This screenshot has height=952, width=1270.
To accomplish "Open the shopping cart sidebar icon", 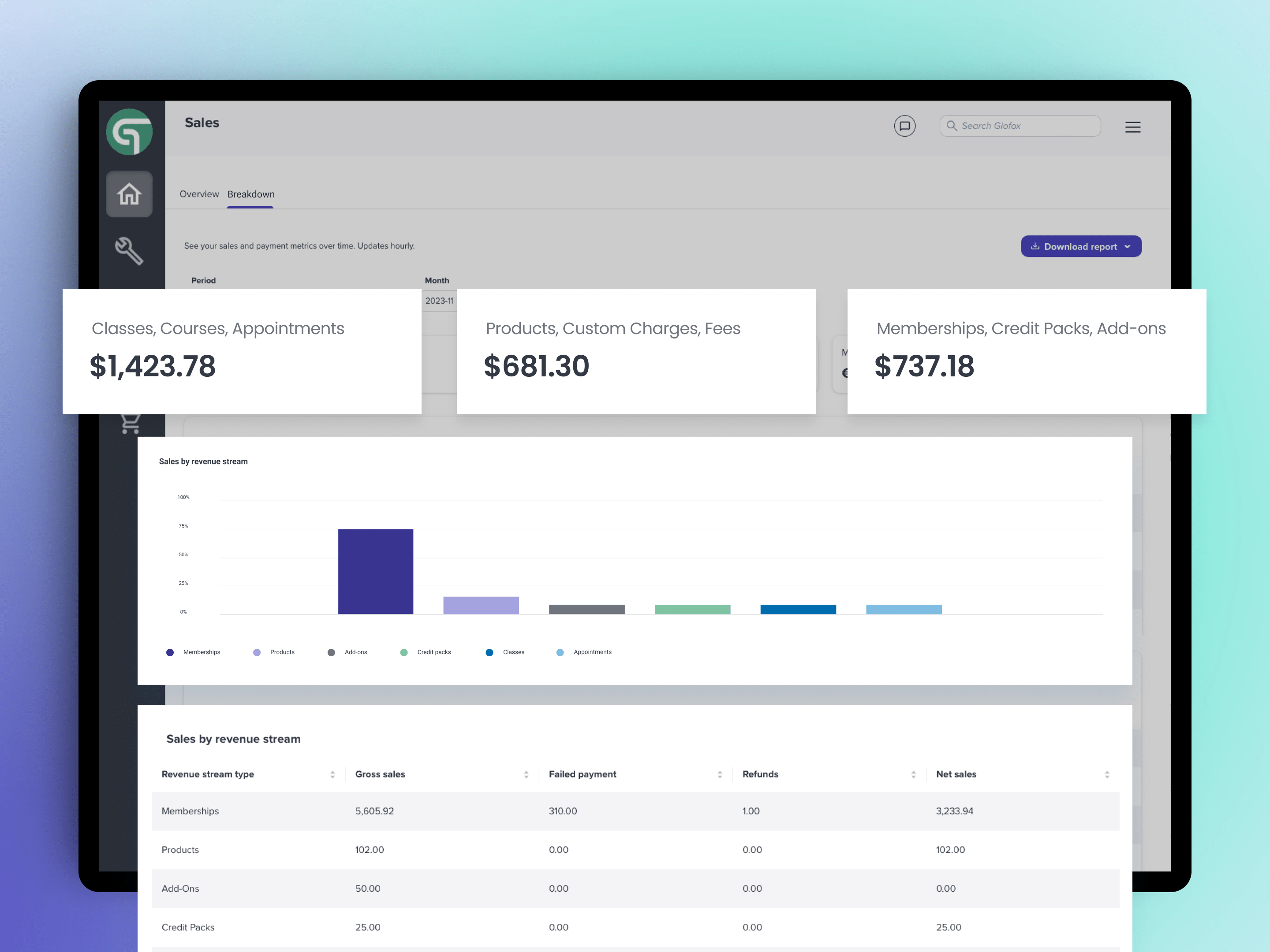I will coord(131,424).
